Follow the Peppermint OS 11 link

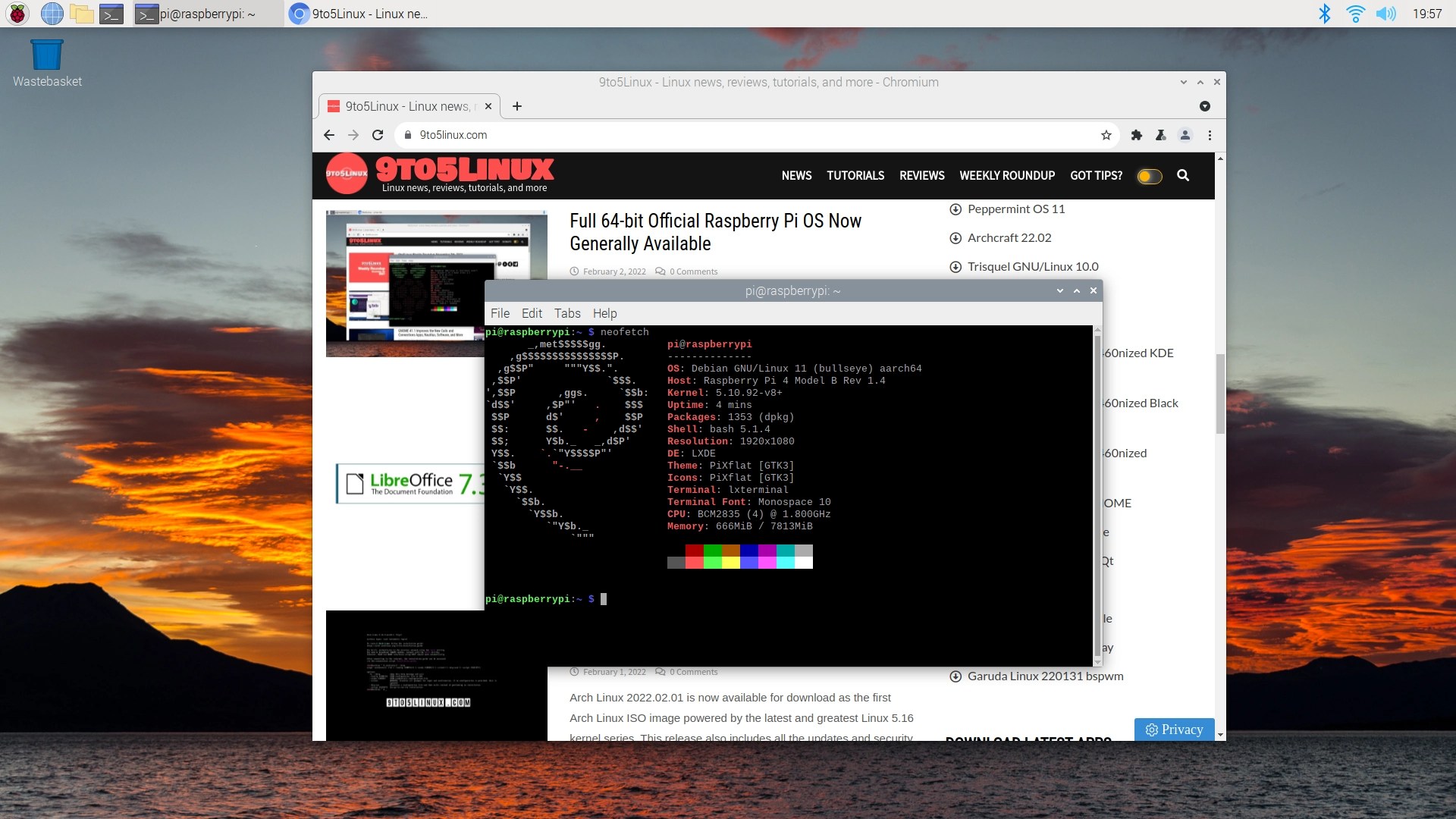pyautogui.click(x=1016, y=209)
